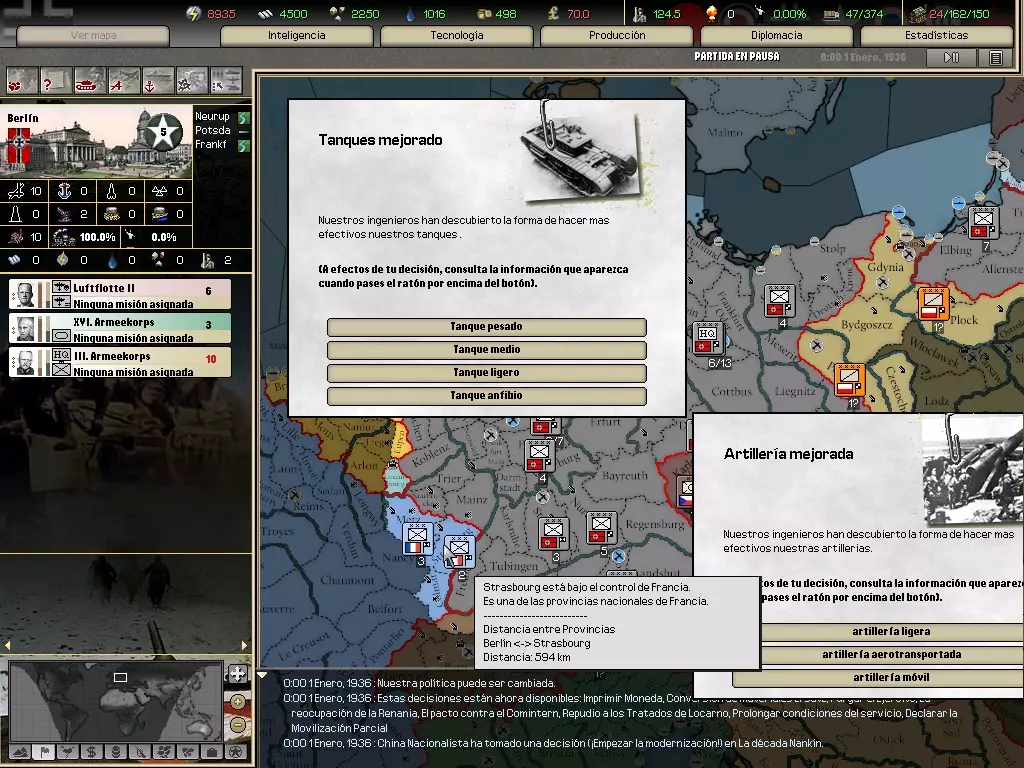Choose the Tanque medio option
The image size is (1024, 768).
487,349
